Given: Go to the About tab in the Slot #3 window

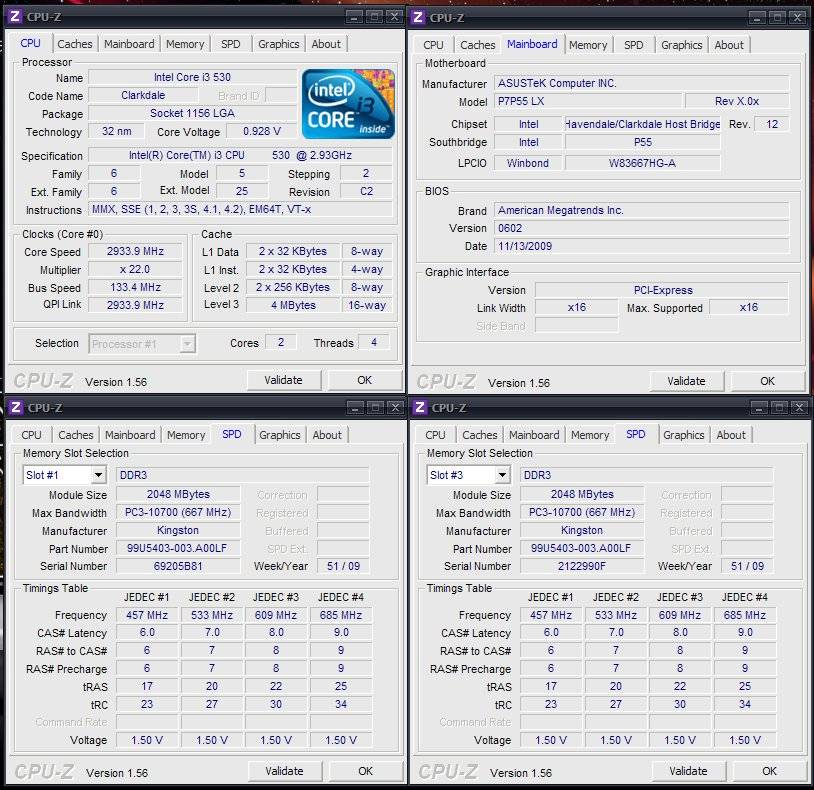Looking at the screenshot, I should [x=730, y=435].
